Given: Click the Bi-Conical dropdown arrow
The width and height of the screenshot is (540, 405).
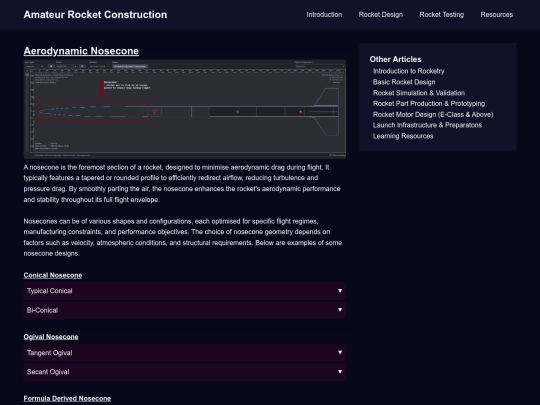Looking at the screenshot, I should point(340,310).
